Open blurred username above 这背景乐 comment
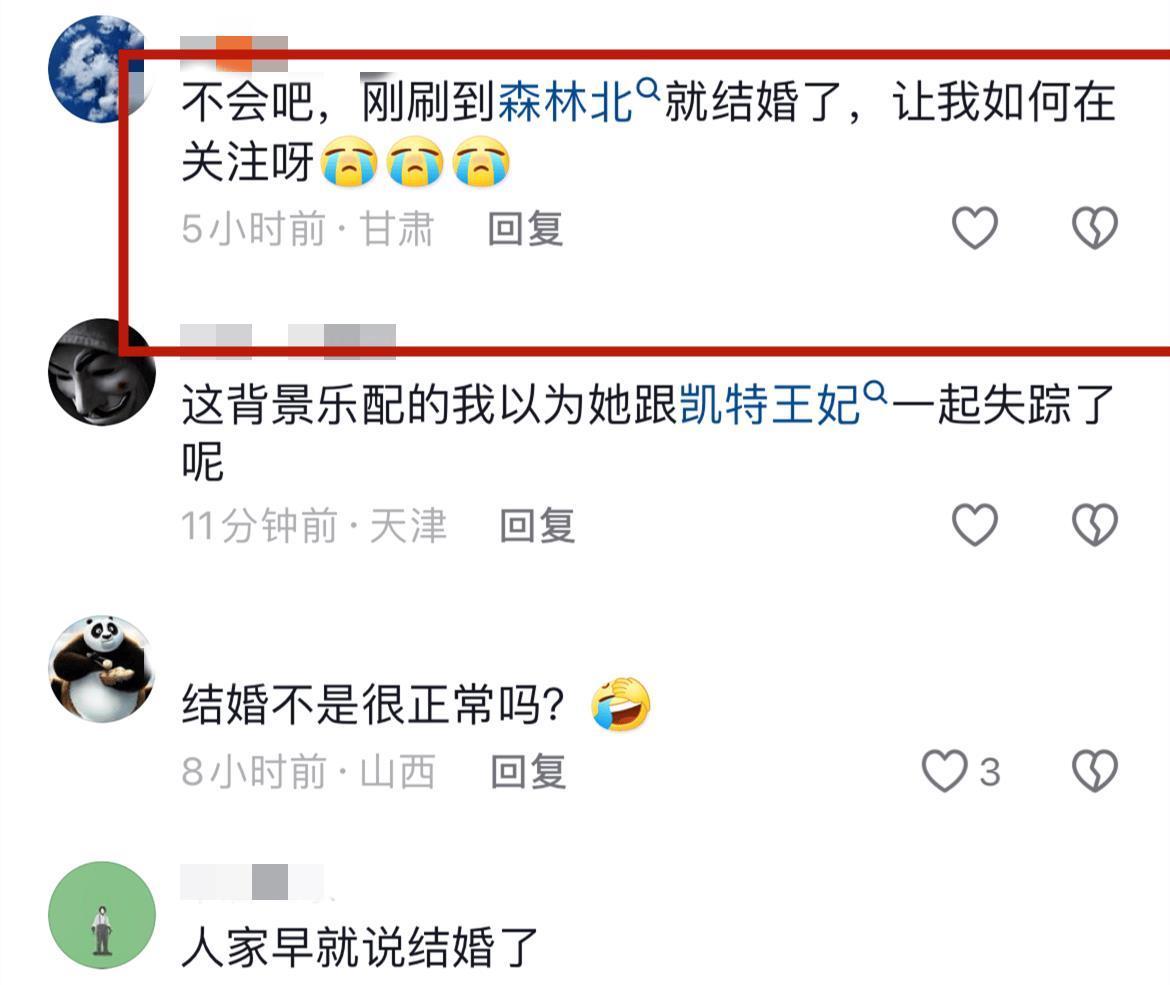Image resolution: width=1170 pixels, height=985 pixels. (288, 337)
